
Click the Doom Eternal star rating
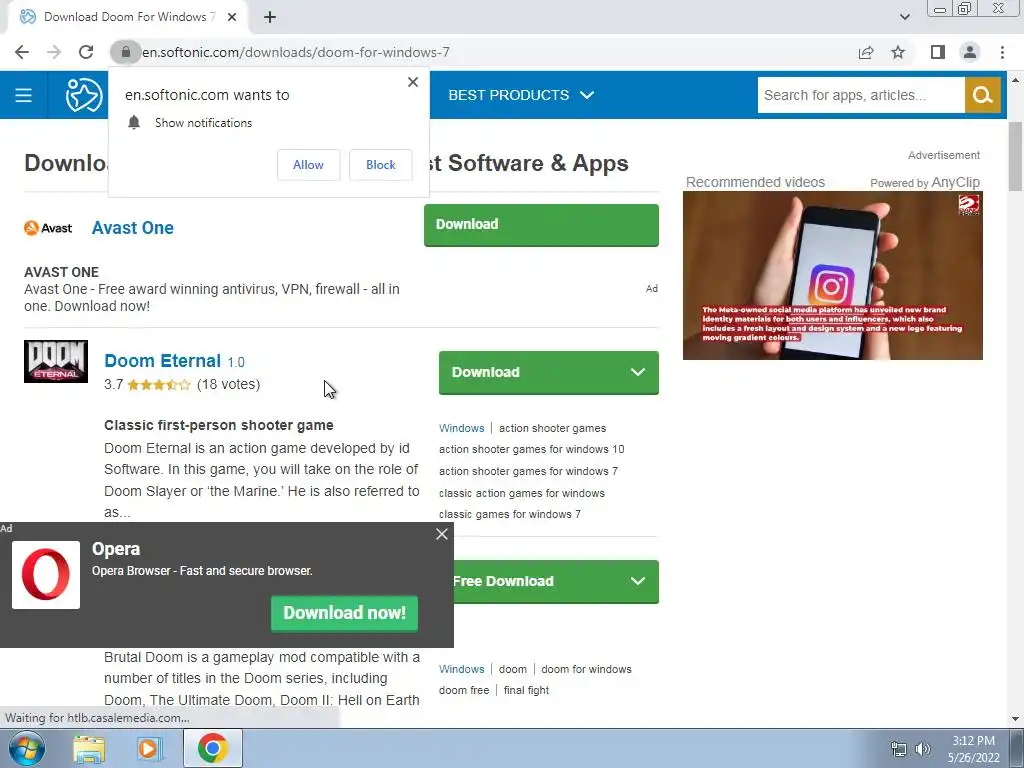159,385
